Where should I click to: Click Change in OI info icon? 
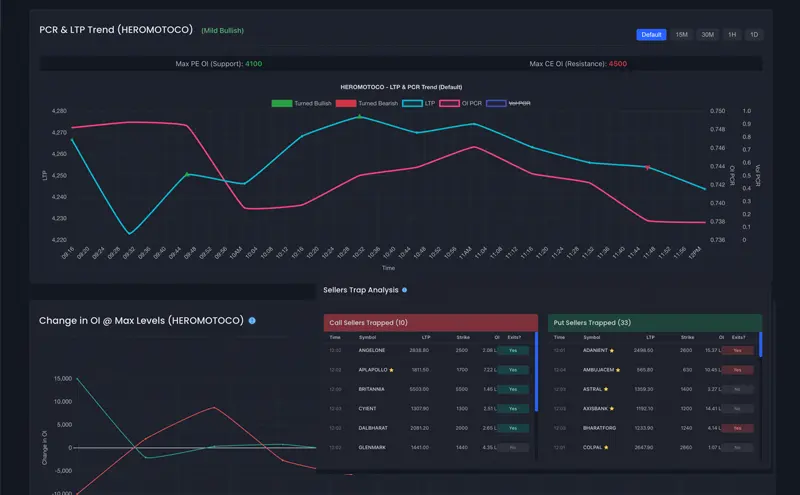point(252,320)
